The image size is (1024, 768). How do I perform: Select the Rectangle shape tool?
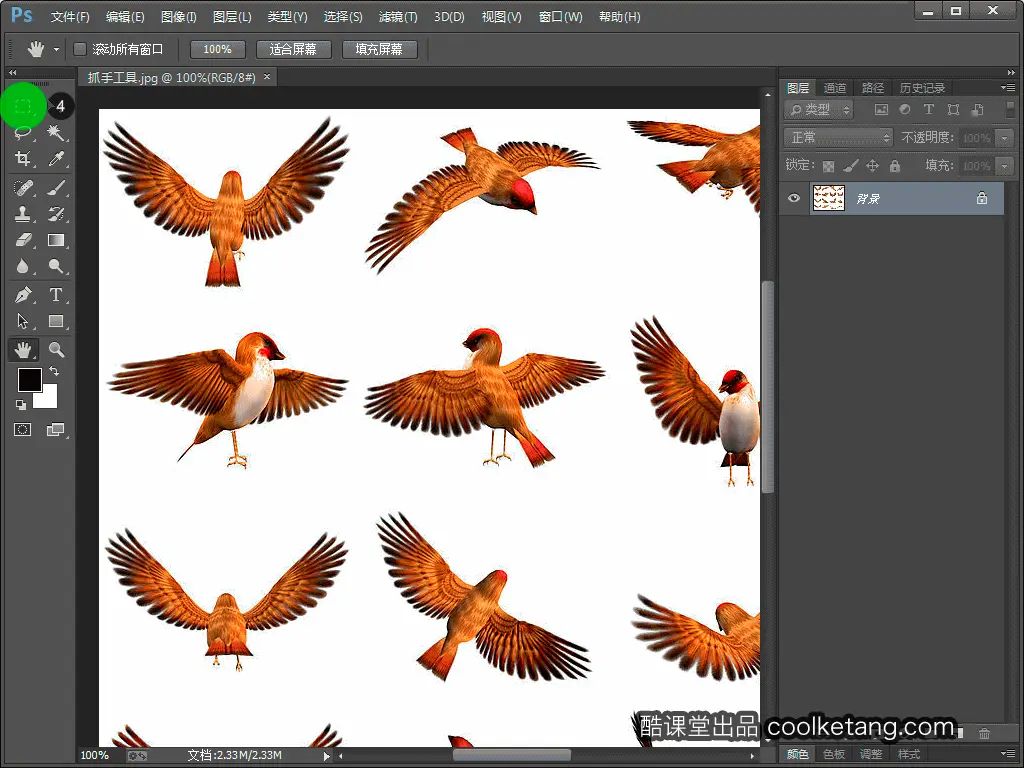56,321
